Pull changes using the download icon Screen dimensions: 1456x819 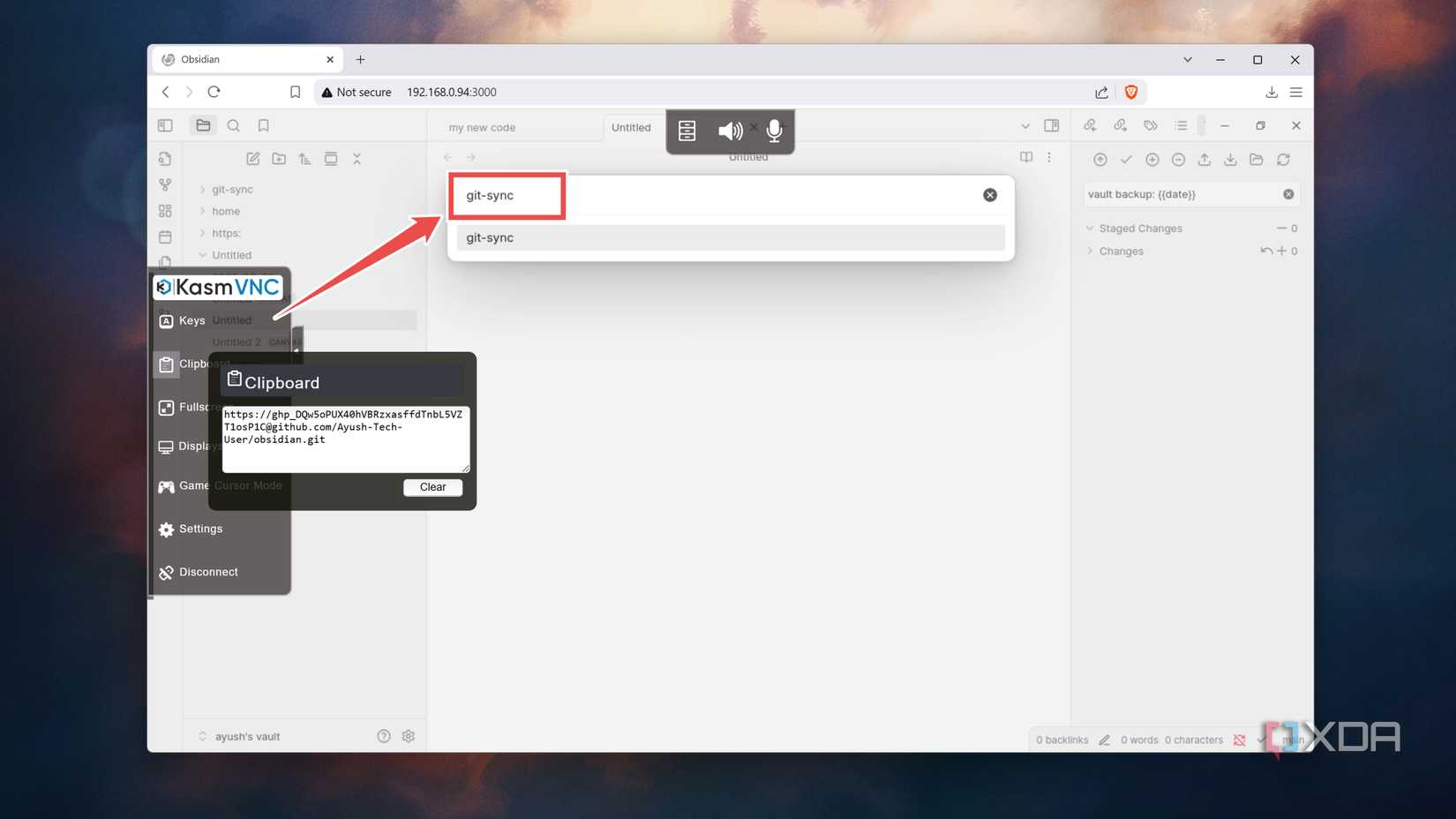tap(1230, 160)
